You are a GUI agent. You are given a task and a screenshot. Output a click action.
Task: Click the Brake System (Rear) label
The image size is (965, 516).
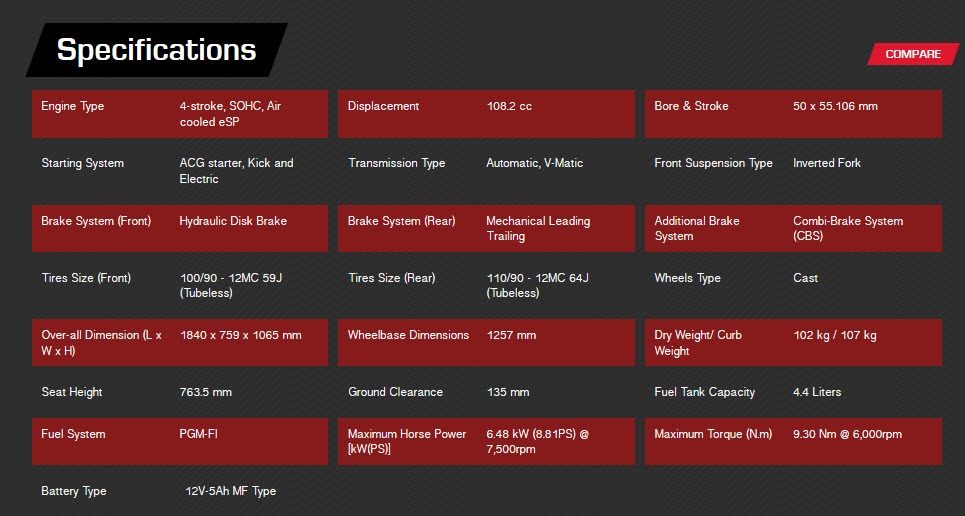[x=401, y=221]
